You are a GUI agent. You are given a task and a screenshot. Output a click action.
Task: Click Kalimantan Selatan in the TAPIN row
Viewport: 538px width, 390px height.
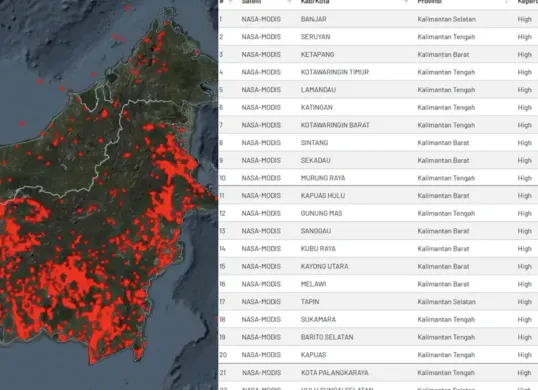click(x=446, y=302)
